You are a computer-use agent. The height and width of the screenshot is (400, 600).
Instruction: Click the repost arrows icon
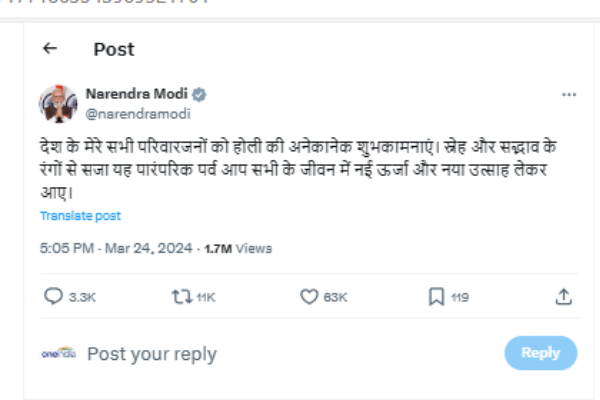(x=181, y=296)
